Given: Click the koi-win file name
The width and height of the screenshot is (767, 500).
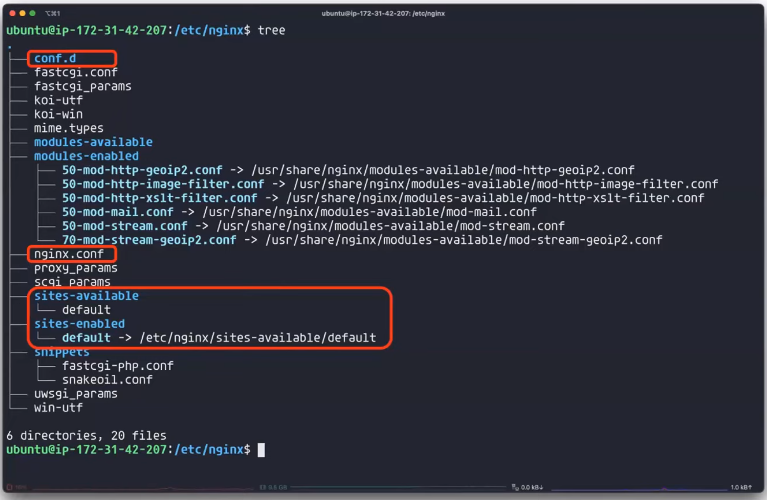Looking at the screenshot, I should [x=58, y=114].
